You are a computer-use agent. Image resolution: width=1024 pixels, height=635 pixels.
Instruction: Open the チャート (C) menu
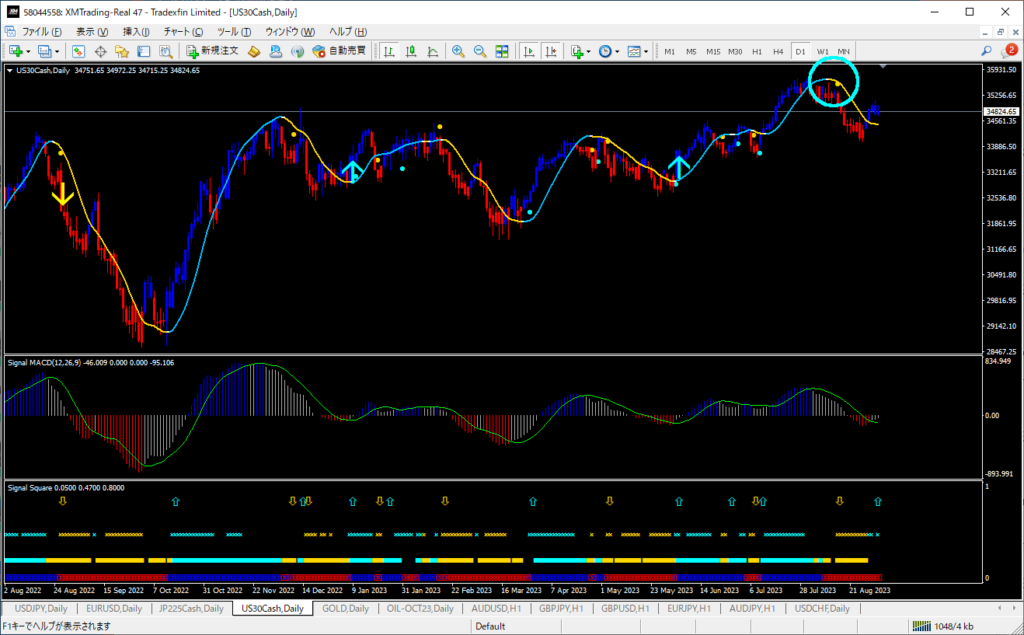(x=184, y=31)
